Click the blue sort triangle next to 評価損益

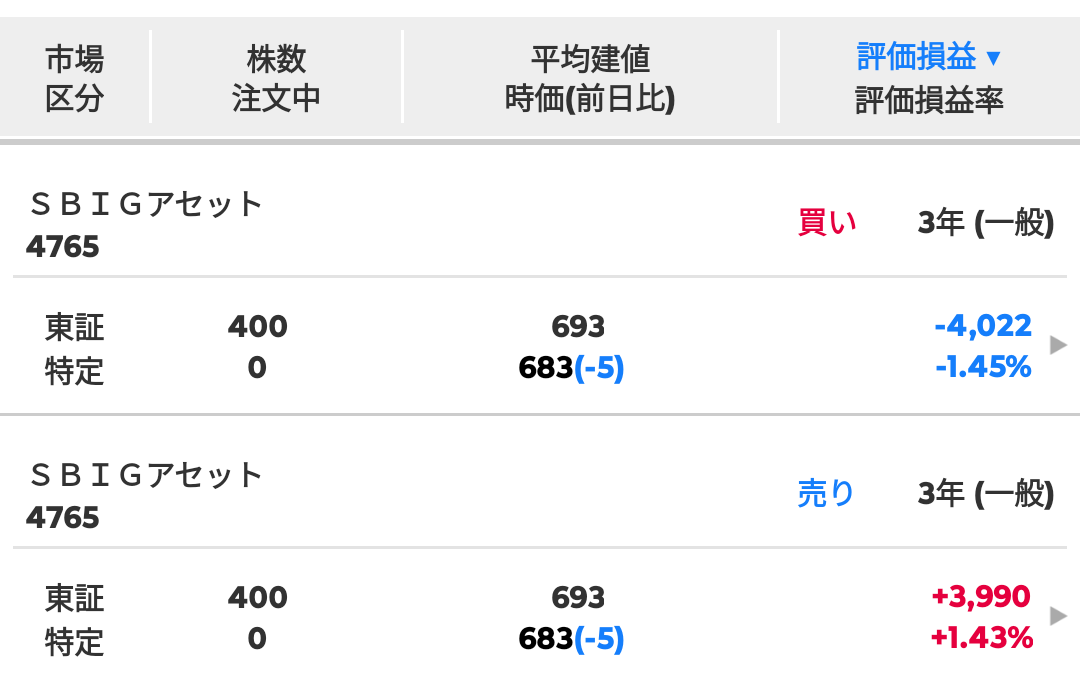993,58
